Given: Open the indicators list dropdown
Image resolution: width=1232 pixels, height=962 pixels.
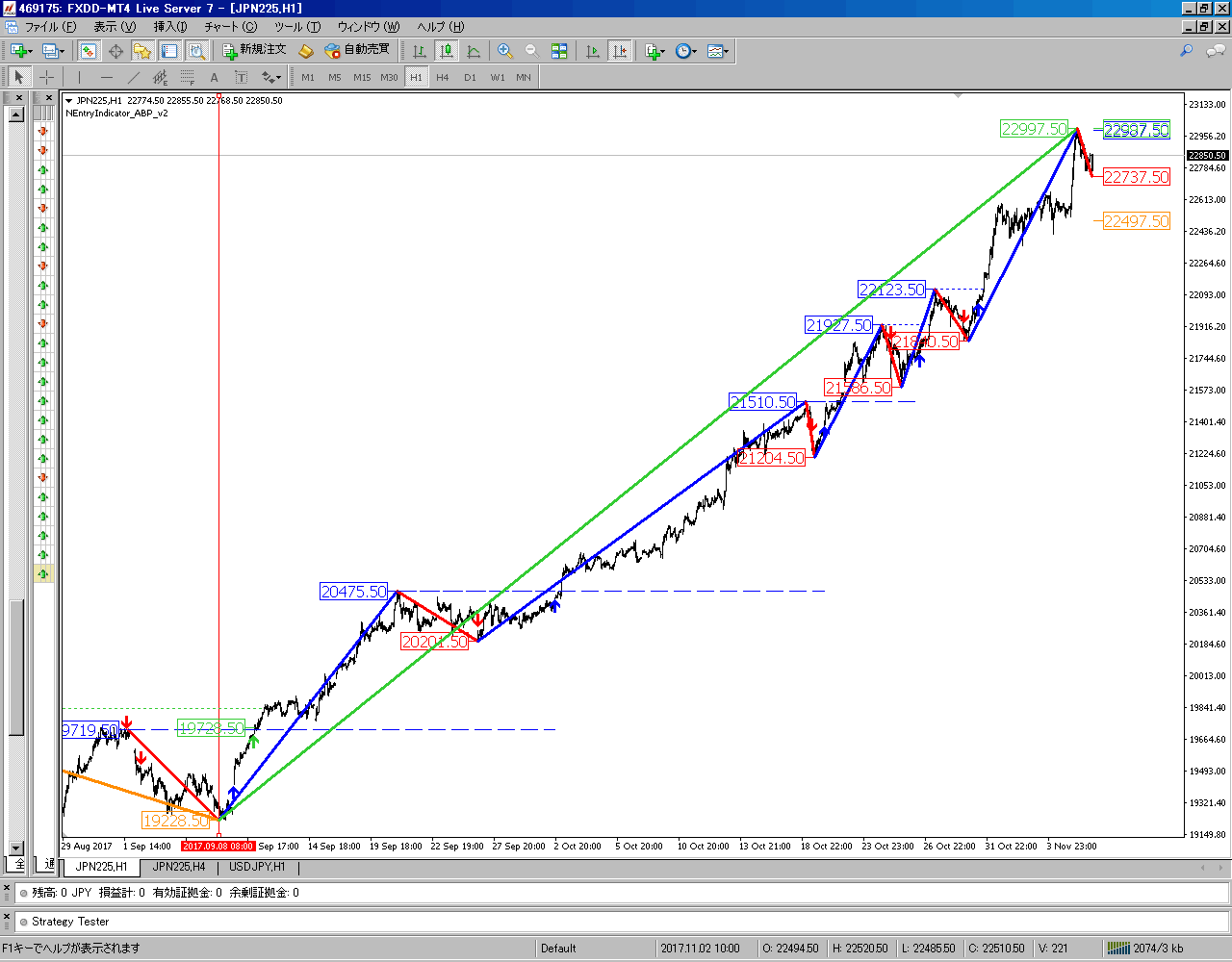Looking at the screenshot, I should tap(655, 51).
